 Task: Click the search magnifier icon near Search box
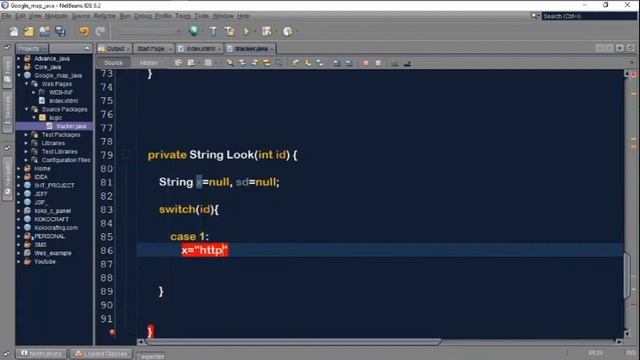pos(535,16)
